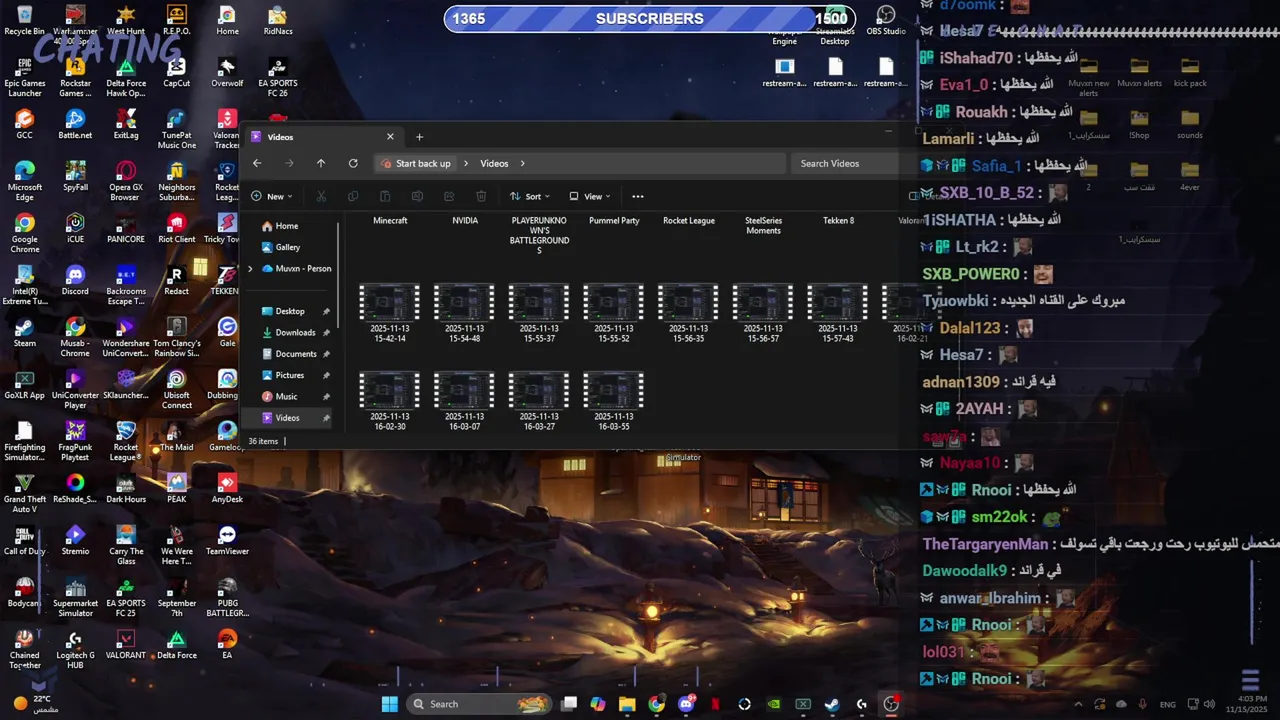1280x720 pixels.
Task: Open the View dropdown menu
Action: [590, 196]
